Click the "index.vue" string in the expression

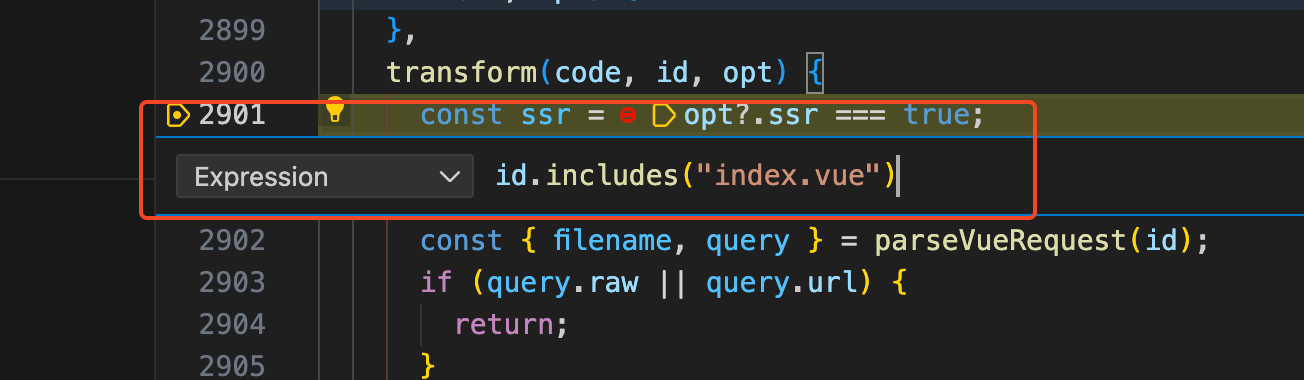[x=787, y=177]
